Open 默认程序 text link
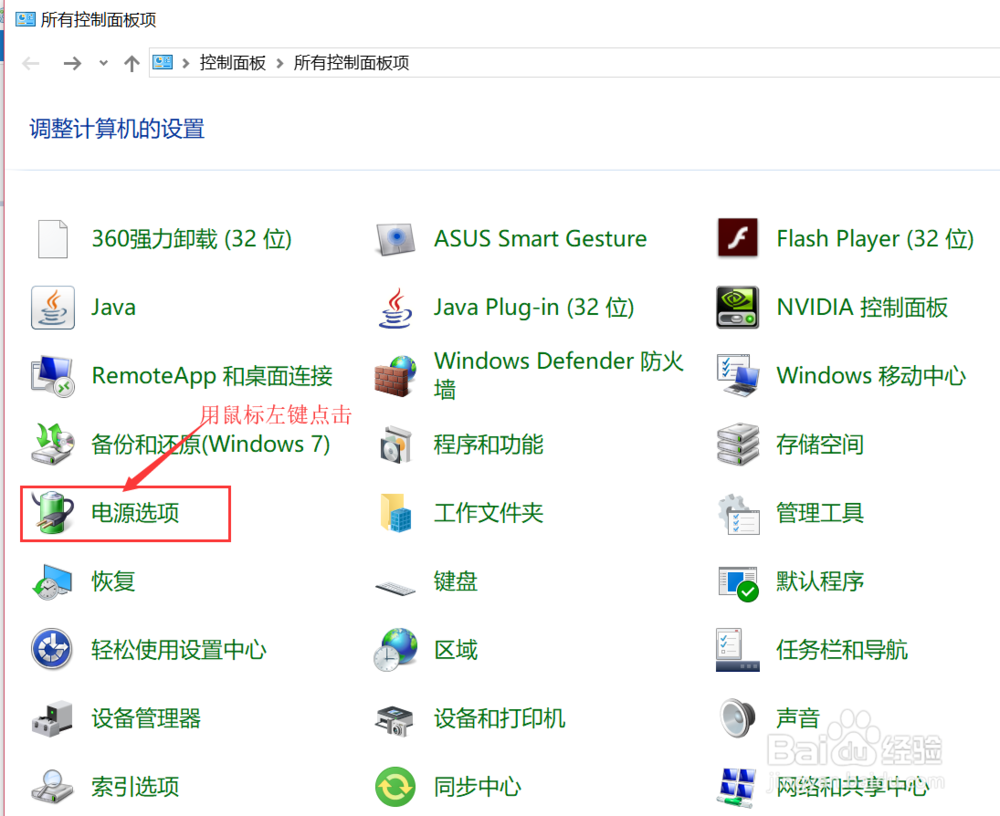 pos(820,581)
